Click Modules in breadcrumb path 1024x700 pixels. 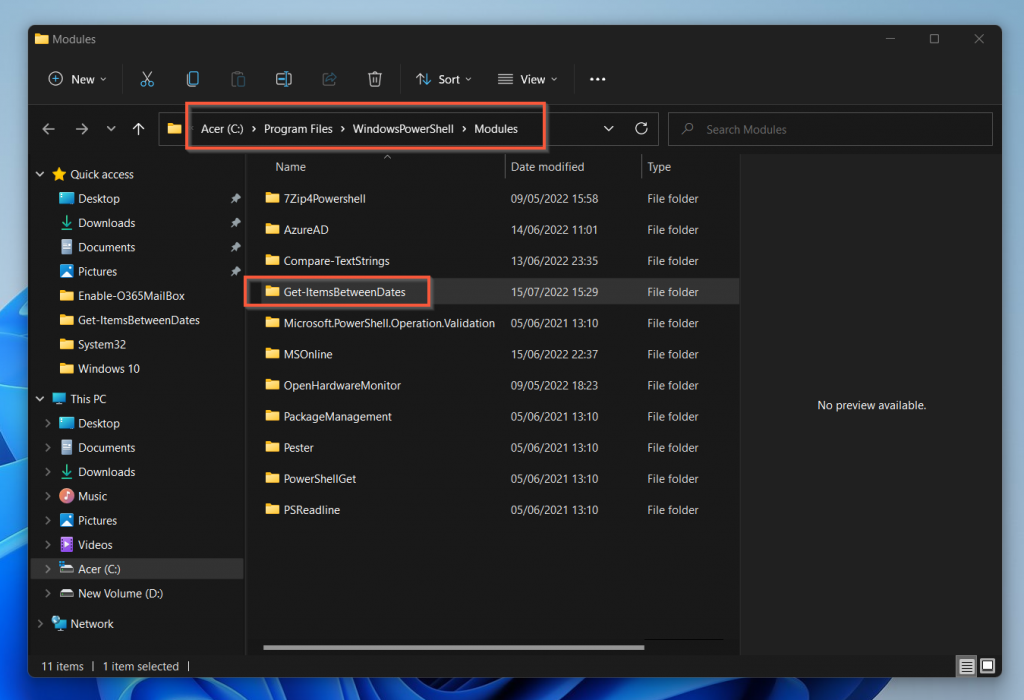496,129
